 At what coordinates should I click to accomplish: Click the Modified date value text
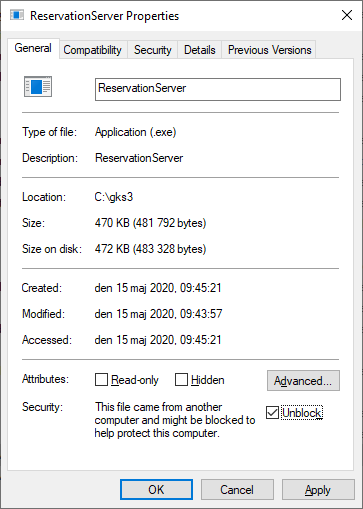pos(158,314)
